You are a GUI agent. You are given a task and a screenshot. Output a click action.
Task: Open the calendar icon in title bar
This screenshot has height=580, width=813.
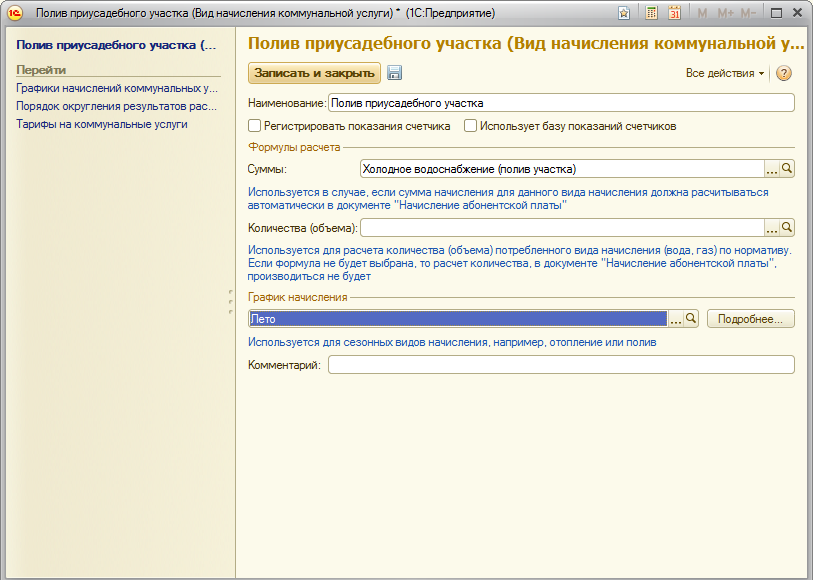tap(674, 13)
